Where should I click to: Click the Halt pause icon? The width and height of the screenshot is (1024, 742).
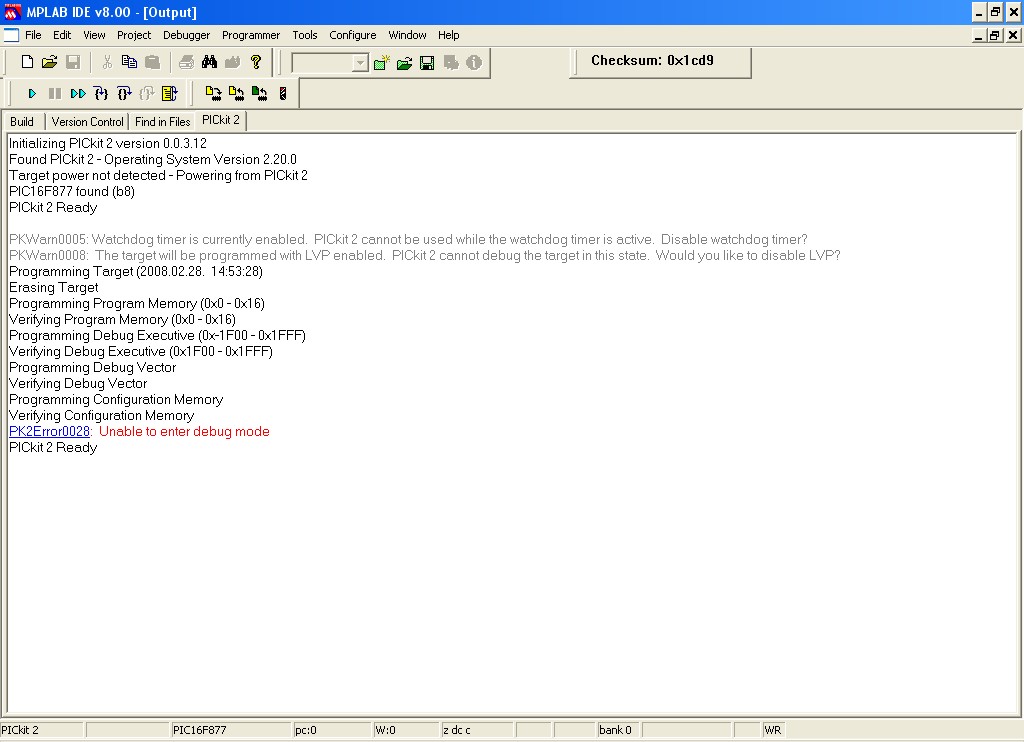point(55,93)
